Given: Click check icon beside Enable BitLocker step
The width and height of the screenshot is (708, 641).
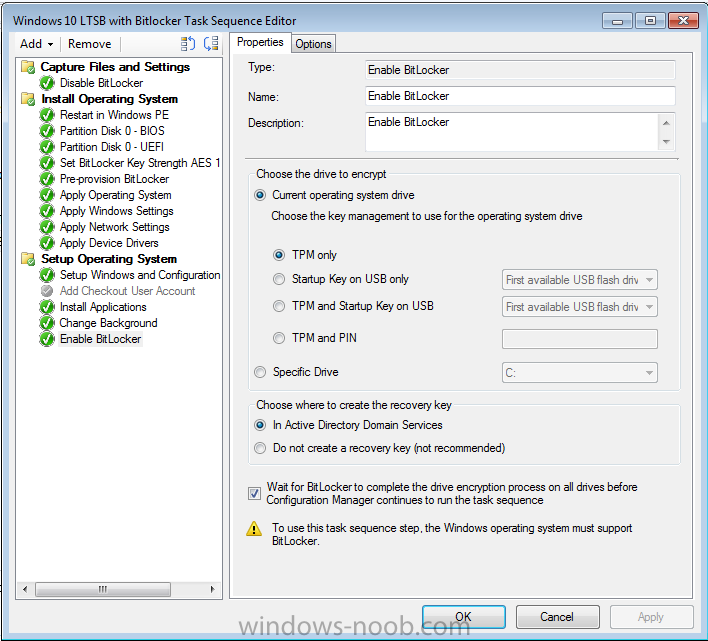Looking at the screenshot, I should 47,339.
